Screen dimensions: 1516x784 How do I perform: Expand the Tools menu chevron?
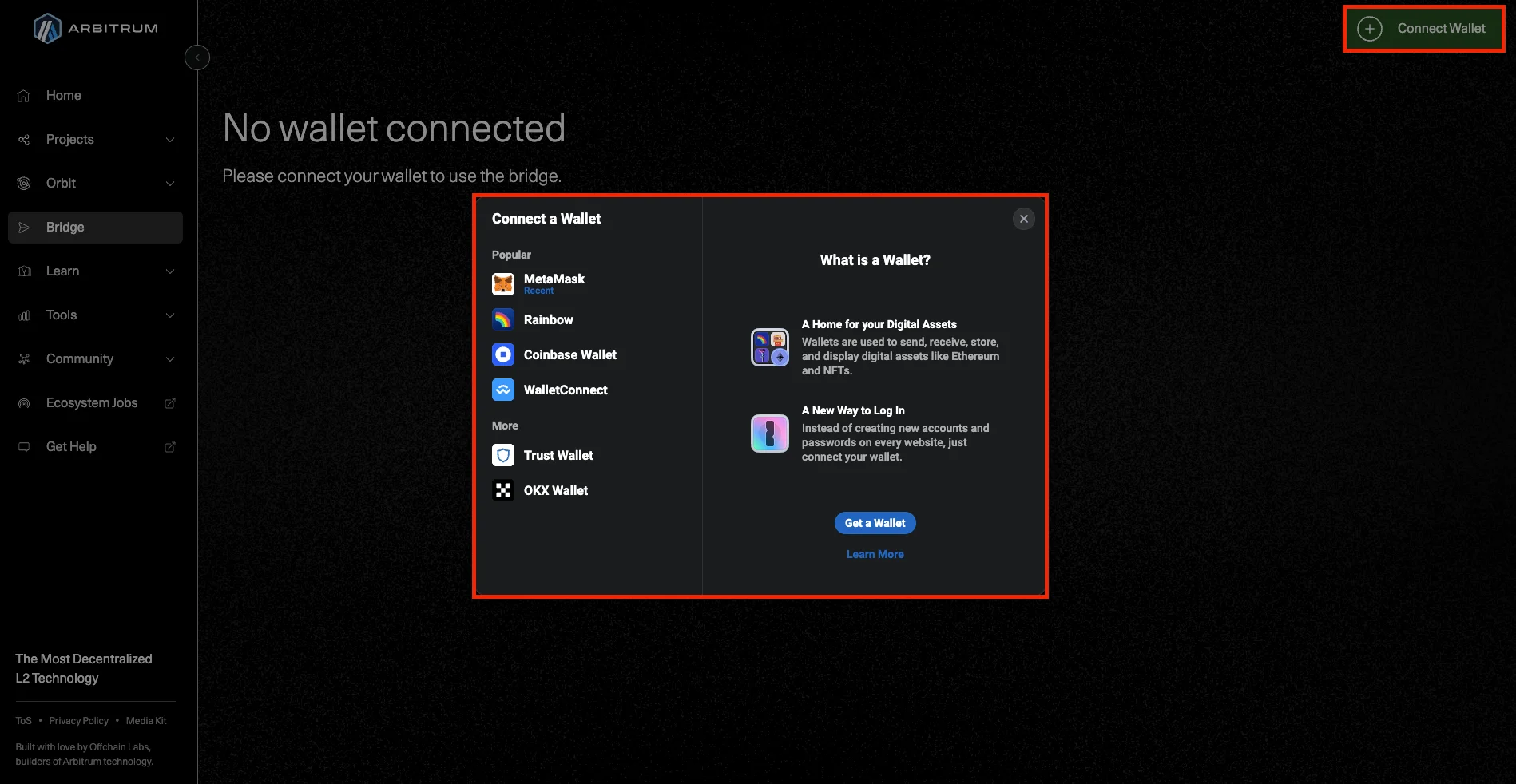[170, 315]
